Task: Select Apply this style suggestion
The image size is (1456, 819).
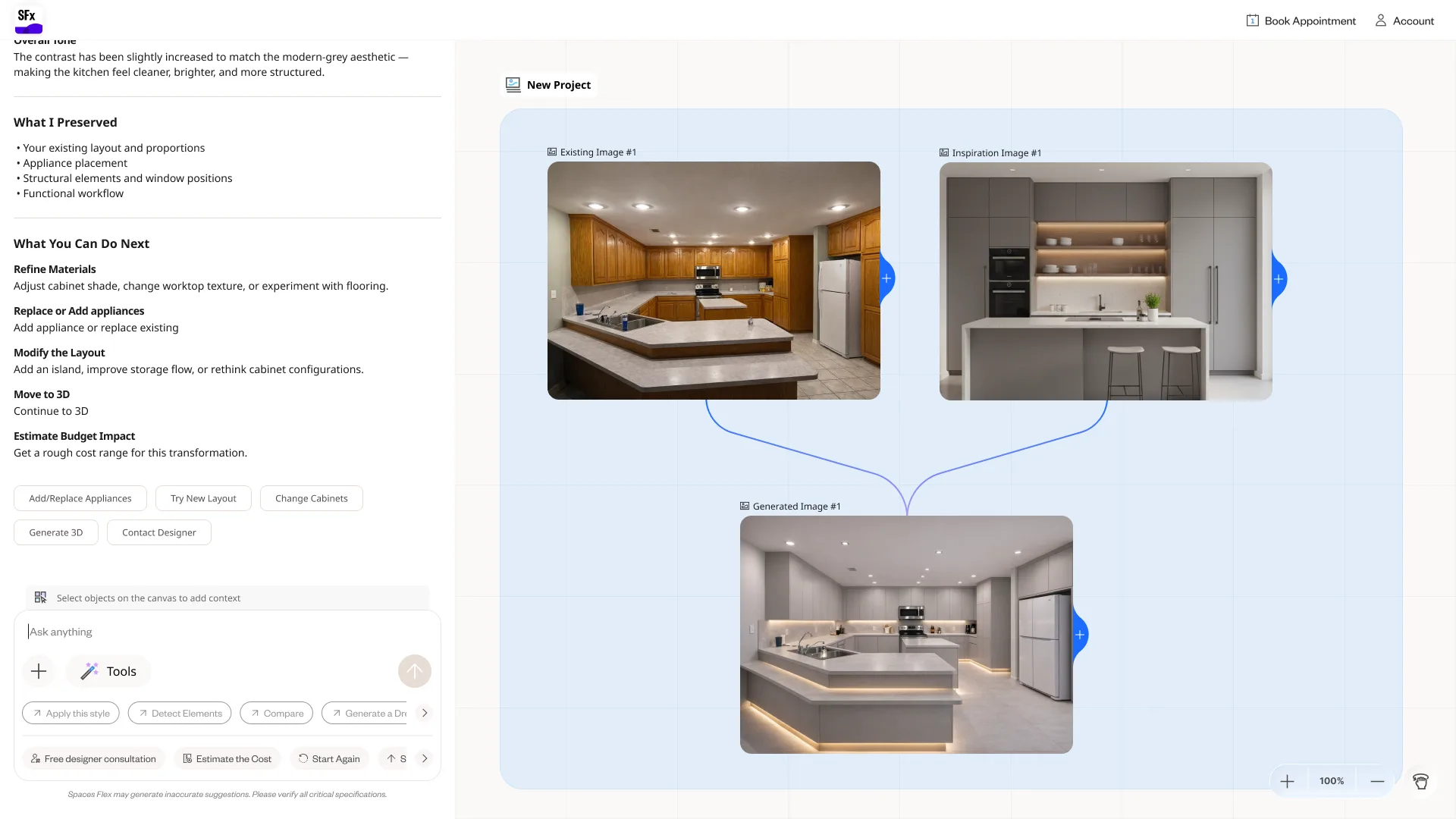Action: (71, 713)
